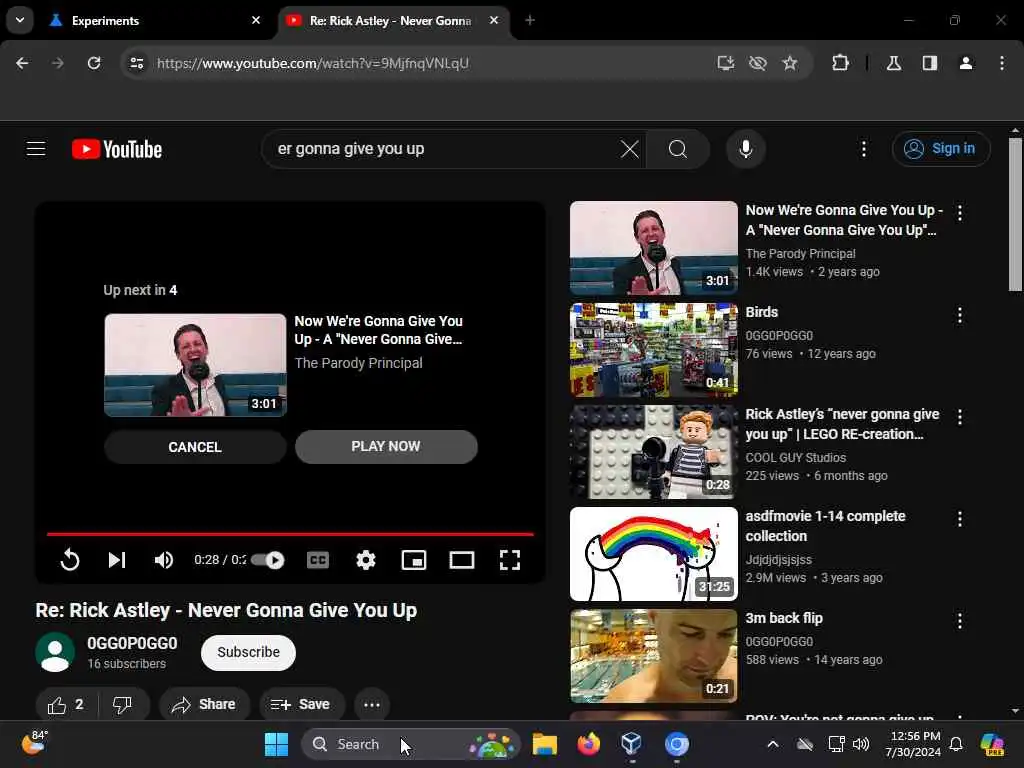The width and height of the screenshot is (1024, 768).
Task: Toggle closed captions CC button
Action: coord(318,560)
